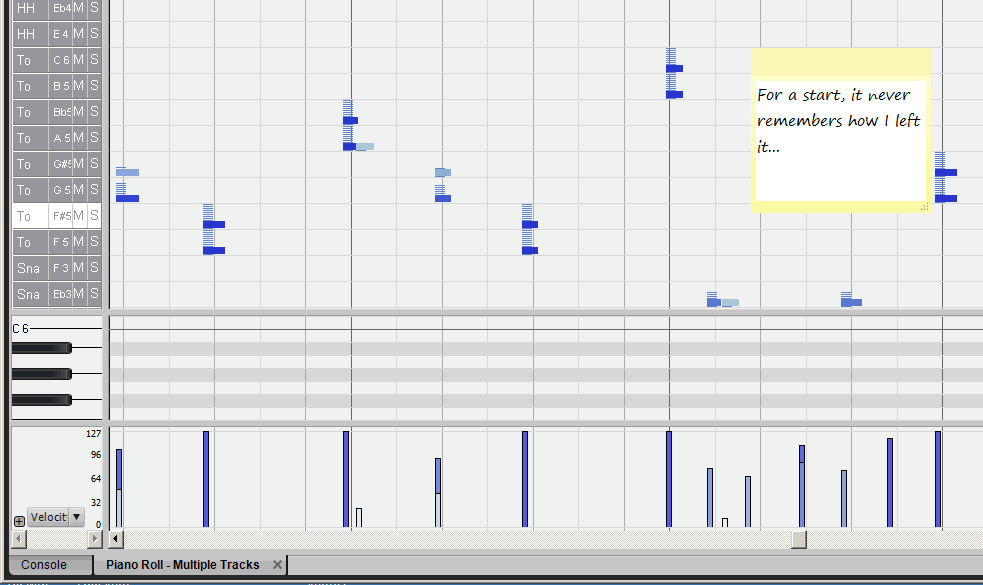Click the plus icon beside Velocity

[x=19, y=521]
